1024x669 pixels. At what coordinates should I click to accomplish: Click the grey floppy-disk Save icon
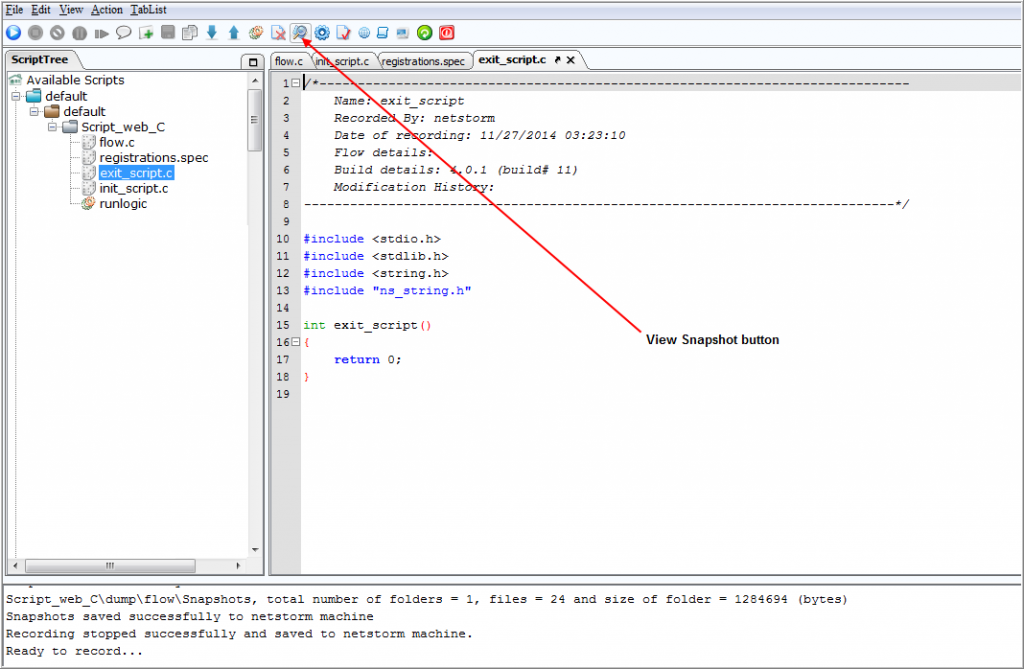click(168, 32)
